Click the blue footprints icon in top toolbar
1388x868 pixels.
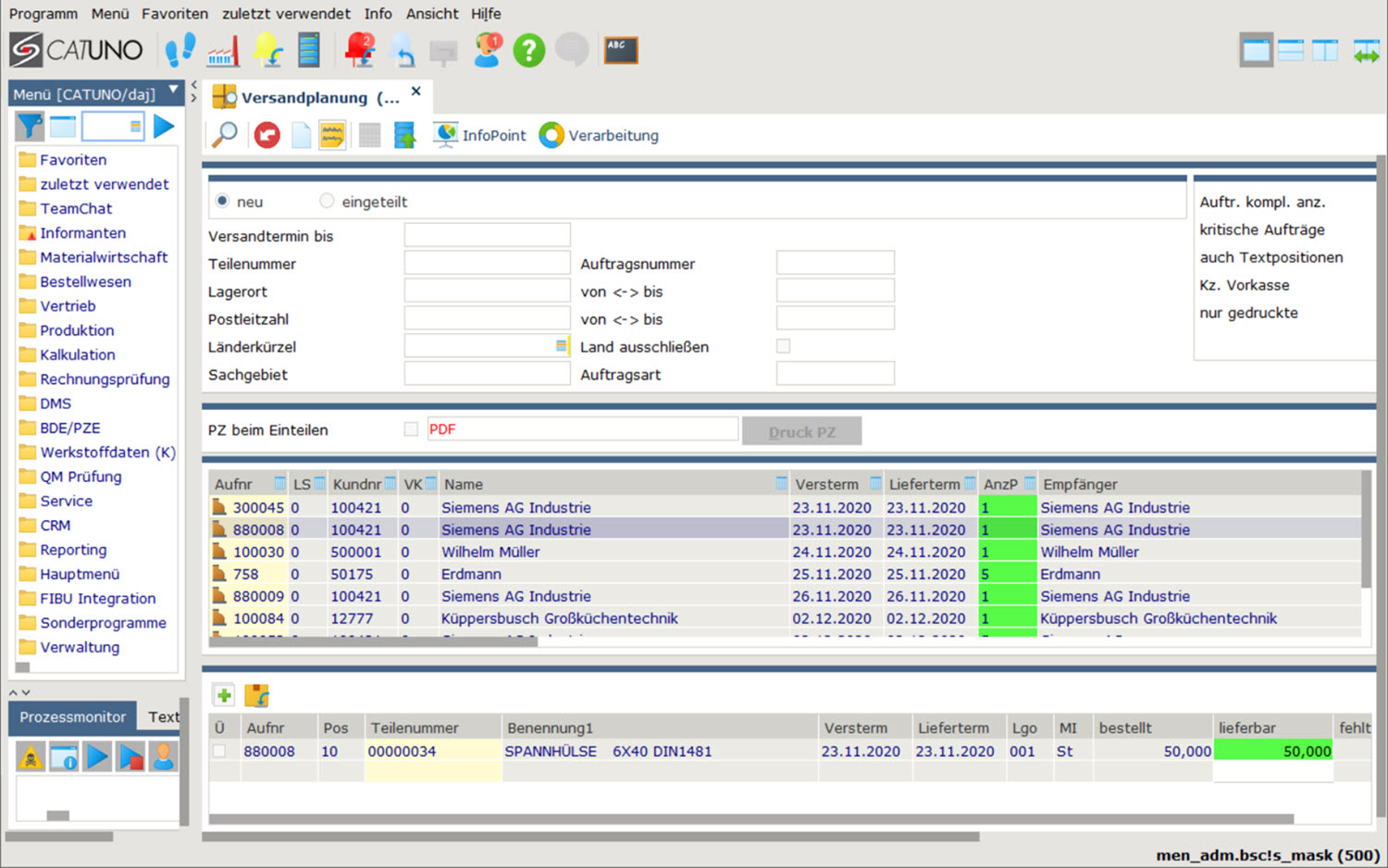[180, 50]
